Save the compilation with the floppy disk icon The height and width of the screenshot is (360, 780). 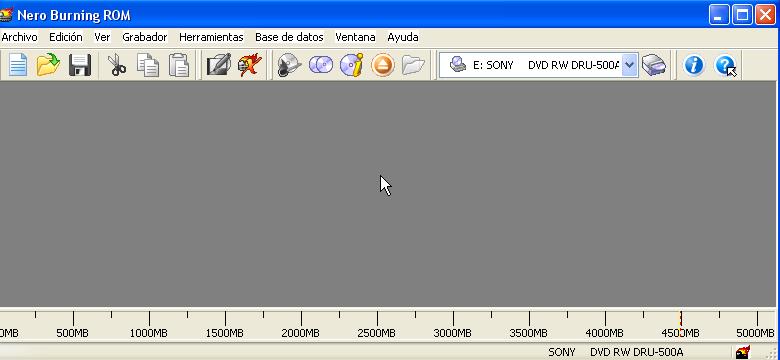80,65
